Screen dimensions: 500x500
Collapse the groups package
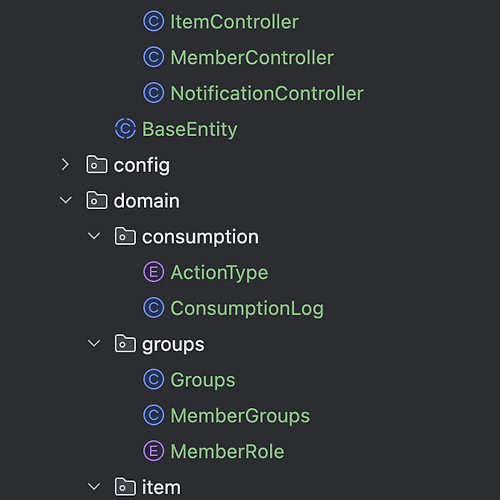(94, 344)
